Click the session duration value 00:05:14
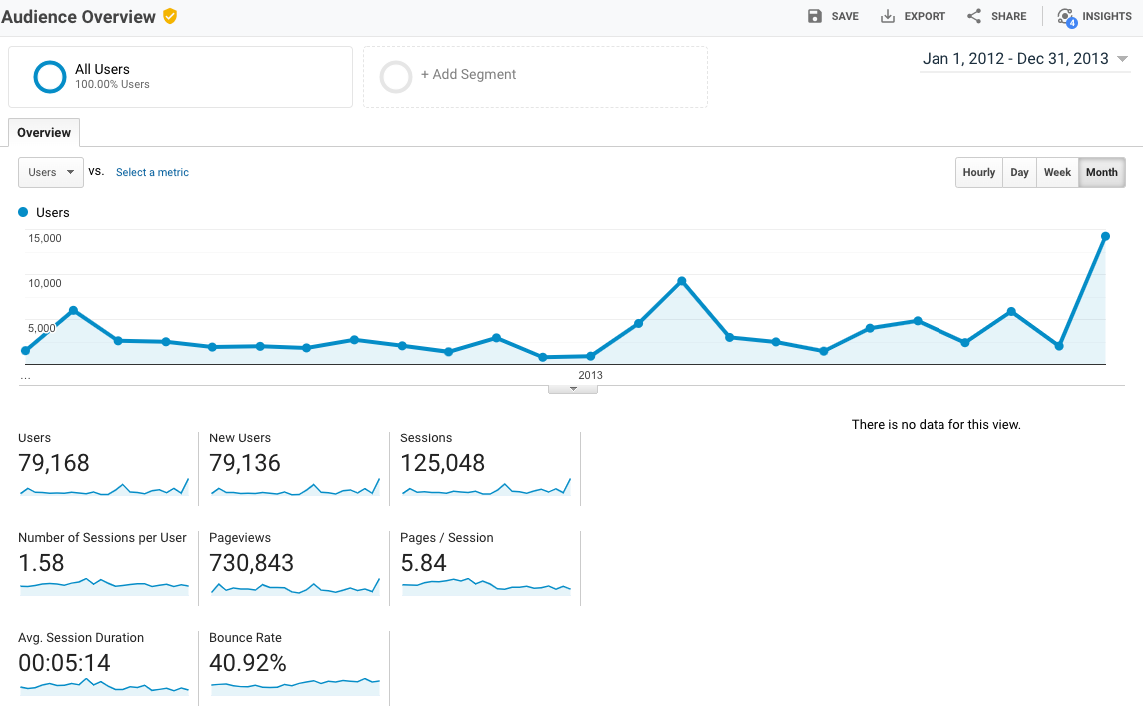 64,663
